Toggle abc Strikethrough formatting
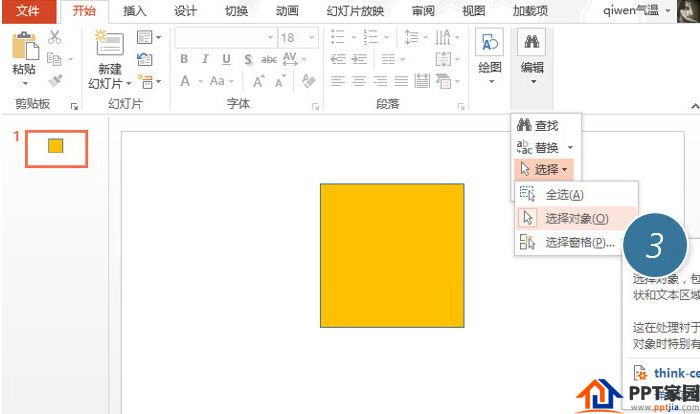The image size is (700, 414). click(x=269, y=59)
